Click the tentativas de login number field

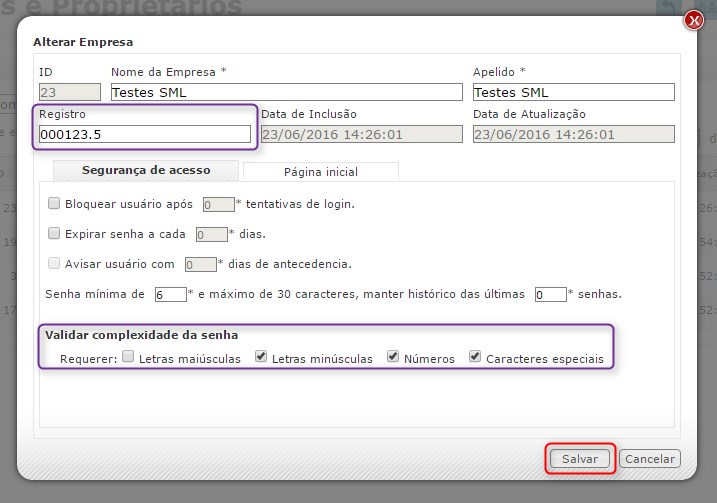click(217, 204)
